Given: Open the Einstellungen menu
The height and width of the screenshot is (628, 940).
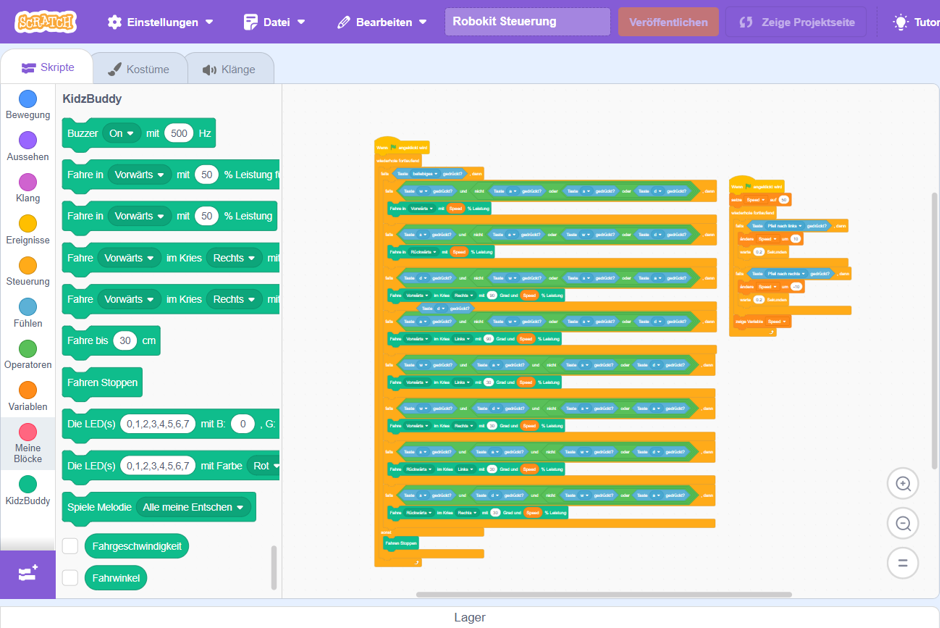Looking at the screenshot, I should click(160, 22).
